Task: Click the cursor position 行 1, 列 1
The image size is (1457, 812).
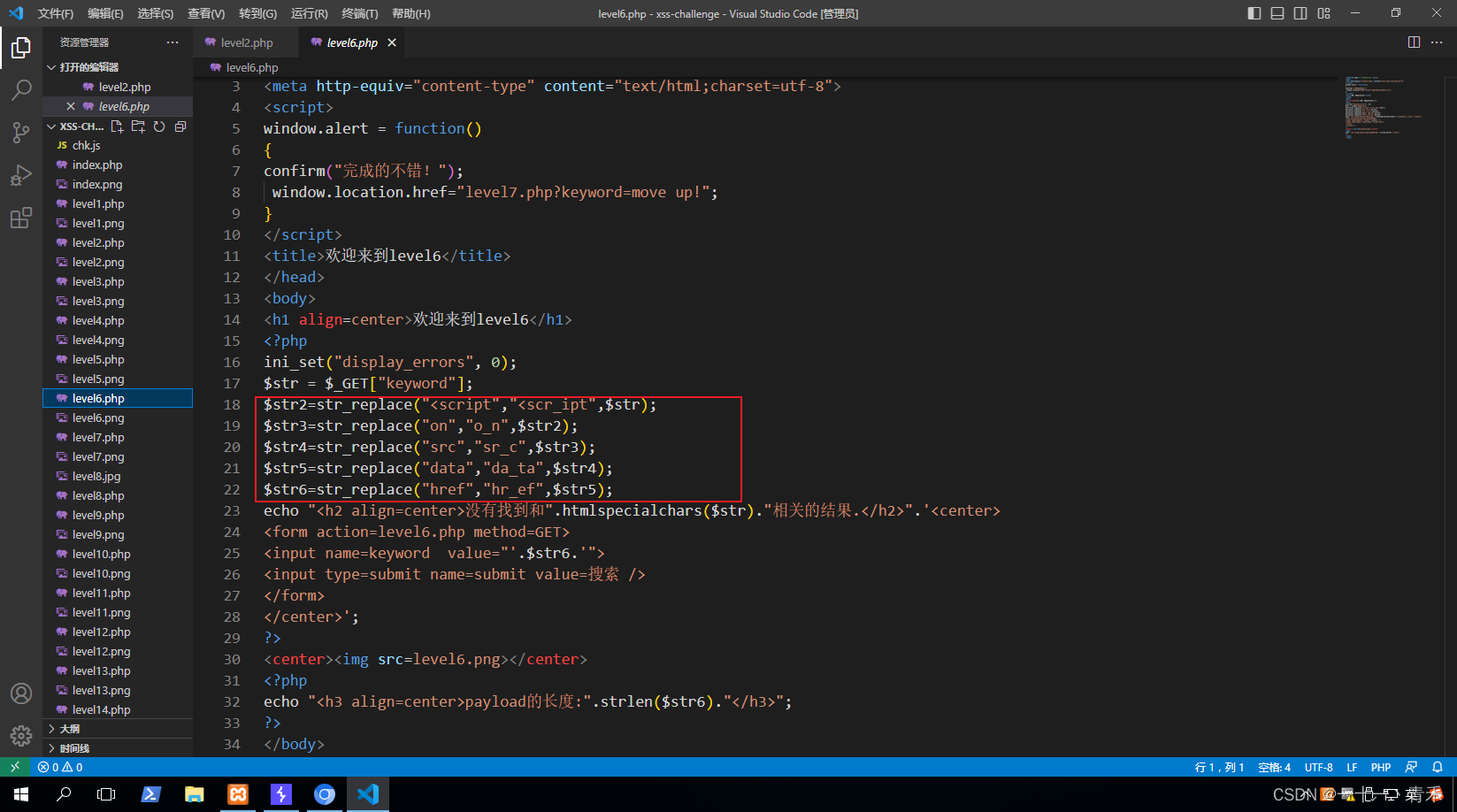Action: click(x=1219, y=767)
